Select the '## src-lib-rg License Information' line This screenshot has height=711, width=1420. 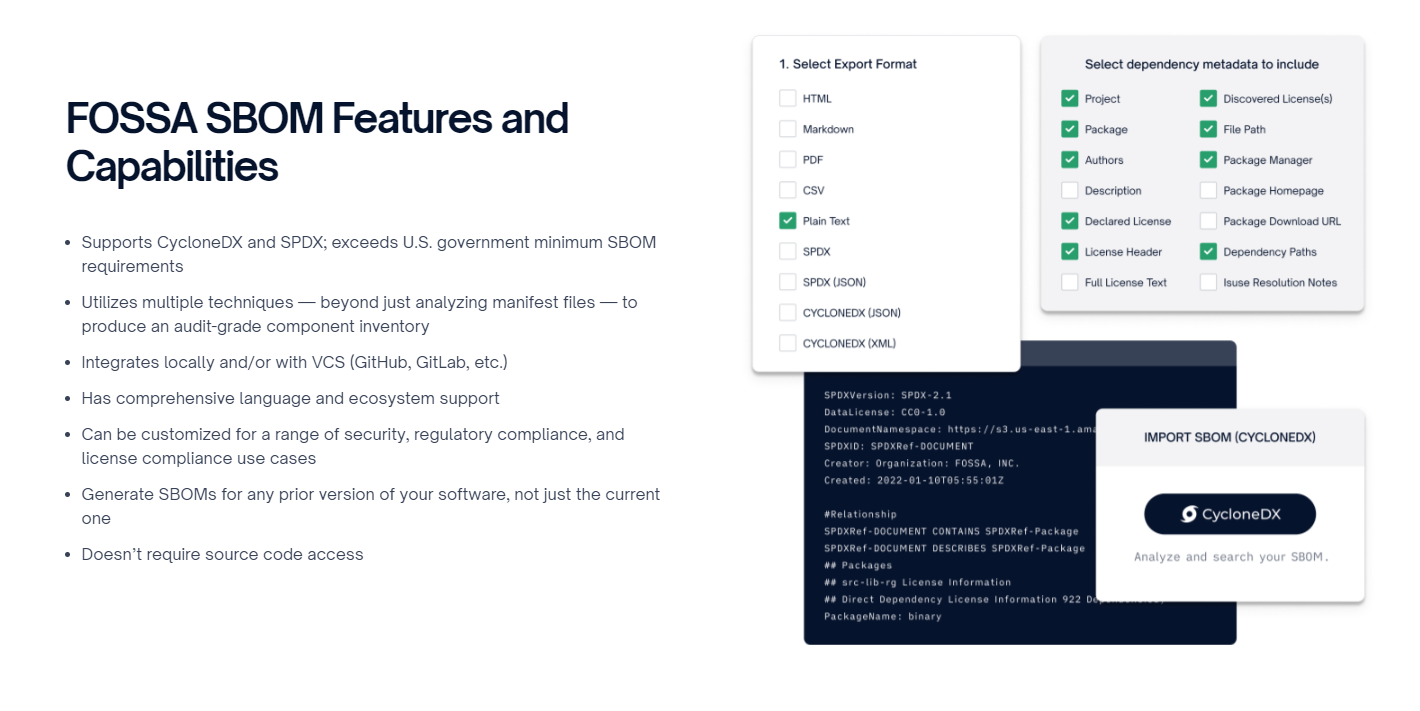click(917, 582)
